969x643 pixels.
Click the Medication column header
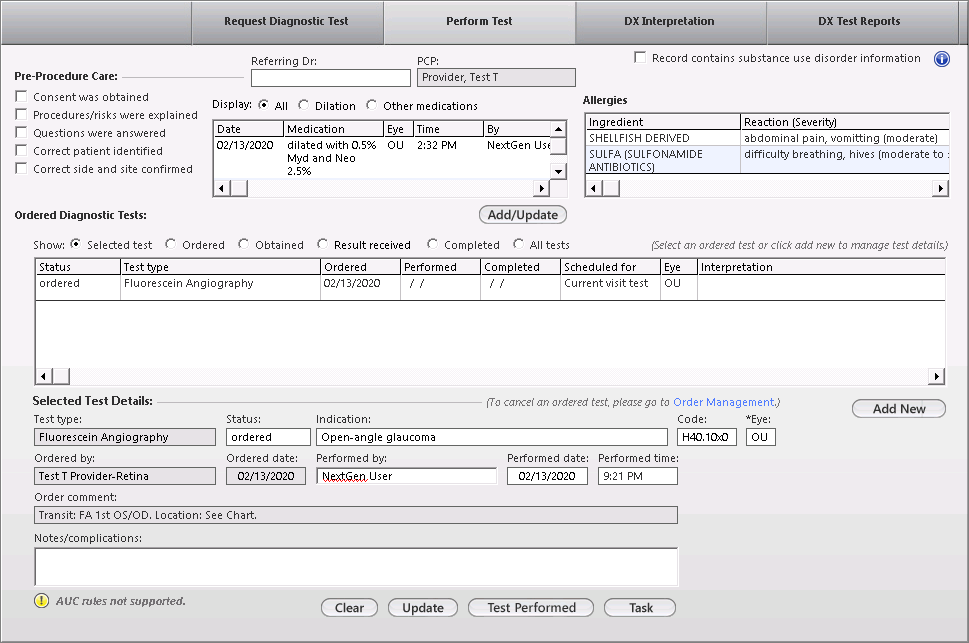click(x=333, y=129)
